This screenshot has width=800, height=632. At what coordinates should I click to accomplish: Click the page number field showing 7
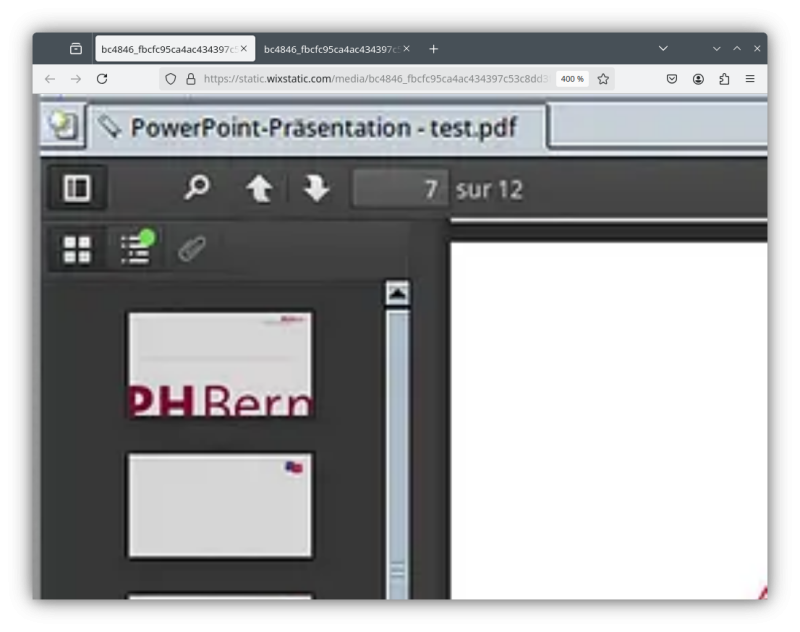tap(400, 188)
